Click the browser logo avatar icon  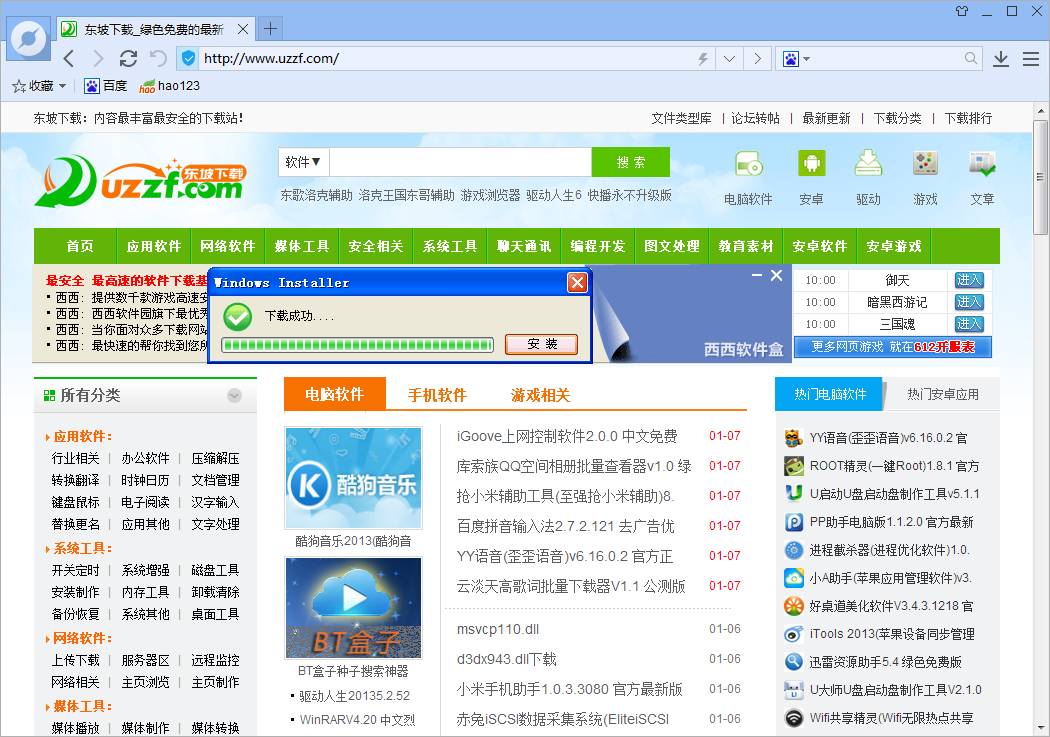click(x=29, y=38)
